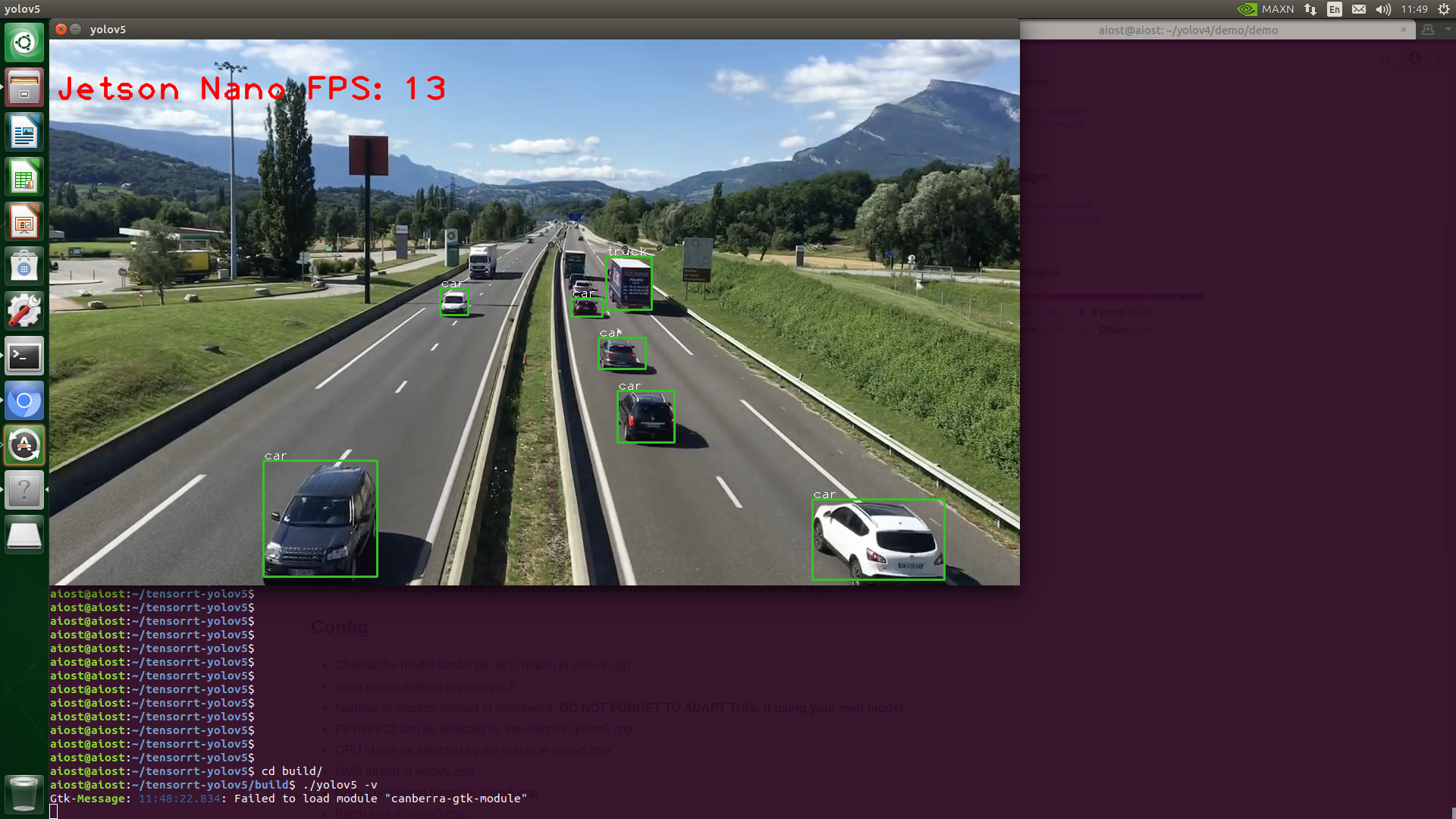The height and width of the screenshot is (819, 1456).
Task: Open the Files manager from dock
Action: tap(24, 87)
